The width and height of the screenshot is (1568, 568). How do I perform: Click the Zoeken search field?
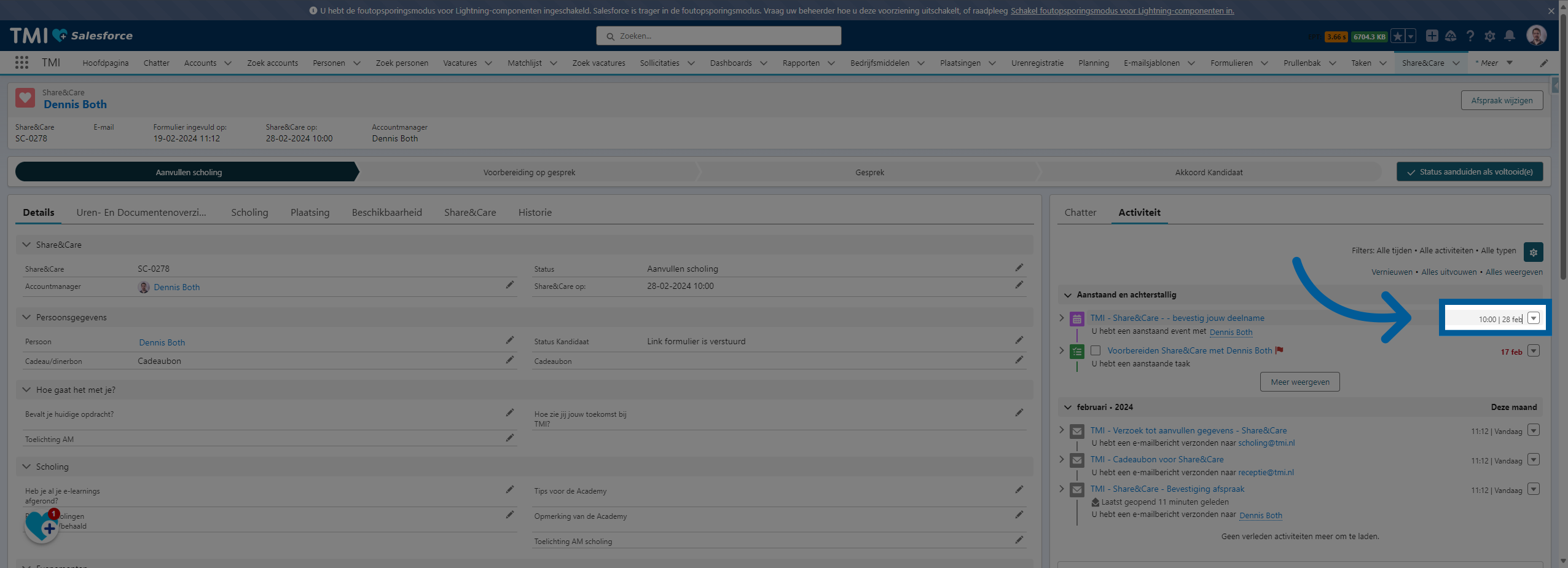coord(718,36)
